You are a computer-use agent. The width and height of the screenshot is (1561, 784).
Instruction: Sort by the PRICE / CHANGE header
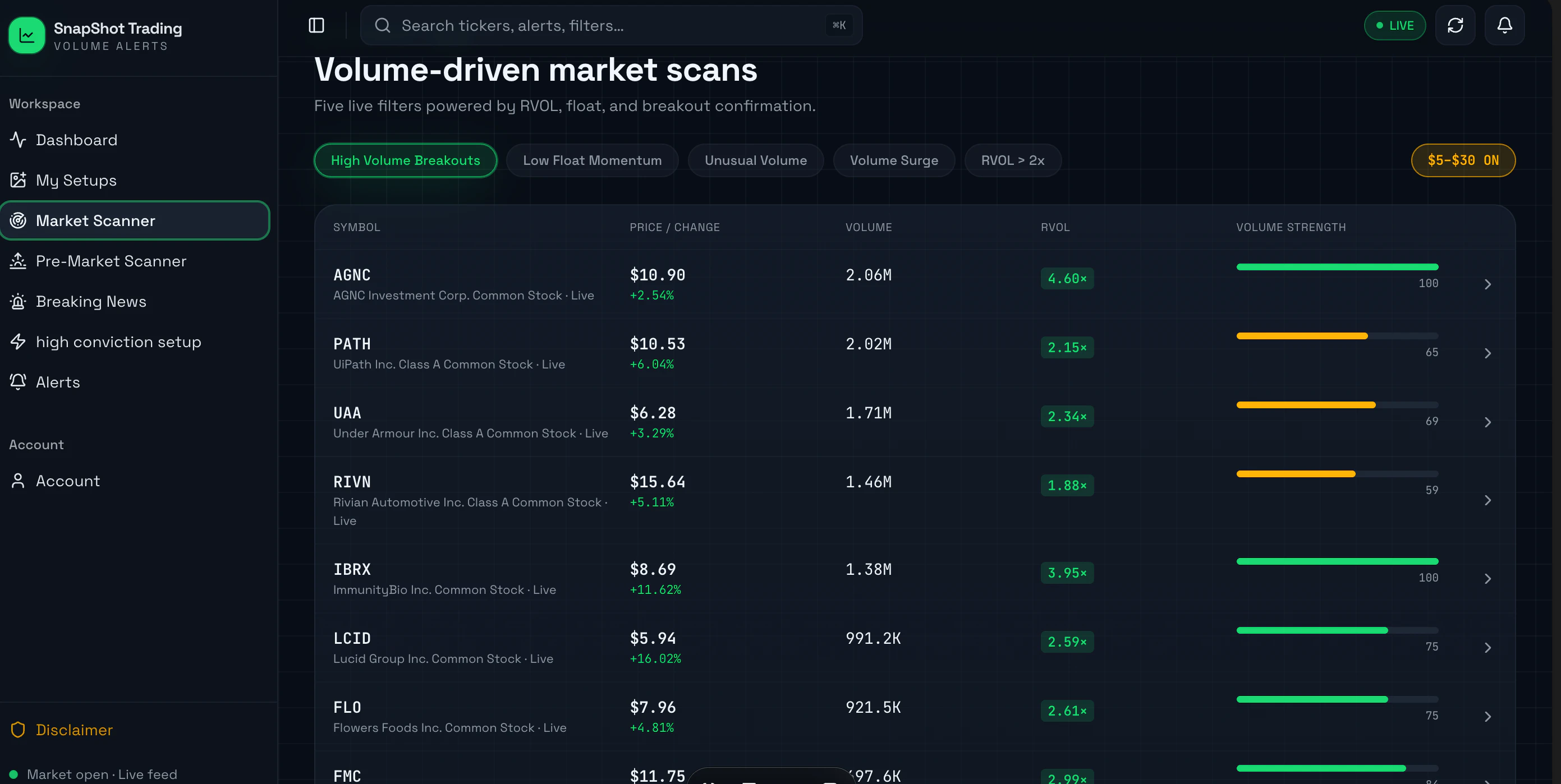[x=674, y=227]
